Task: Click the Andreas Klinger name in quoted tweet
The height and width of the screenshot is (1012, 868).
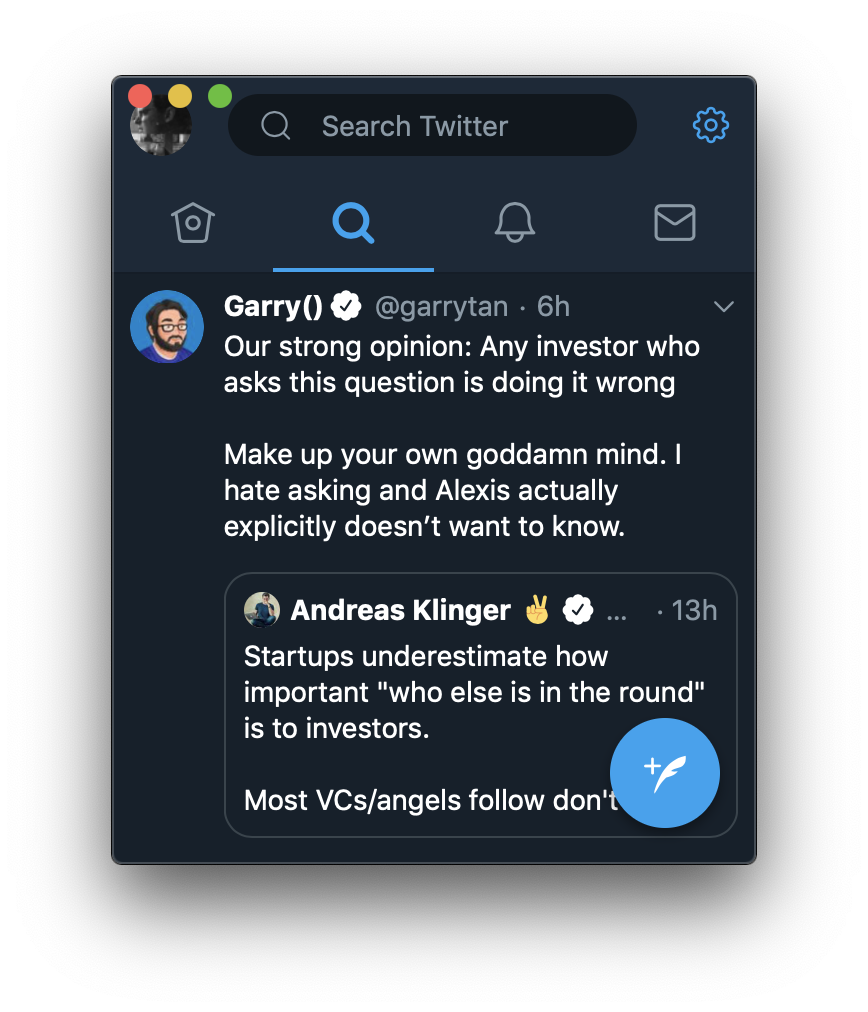Action: pyautogui.click(x=400, y=609)
